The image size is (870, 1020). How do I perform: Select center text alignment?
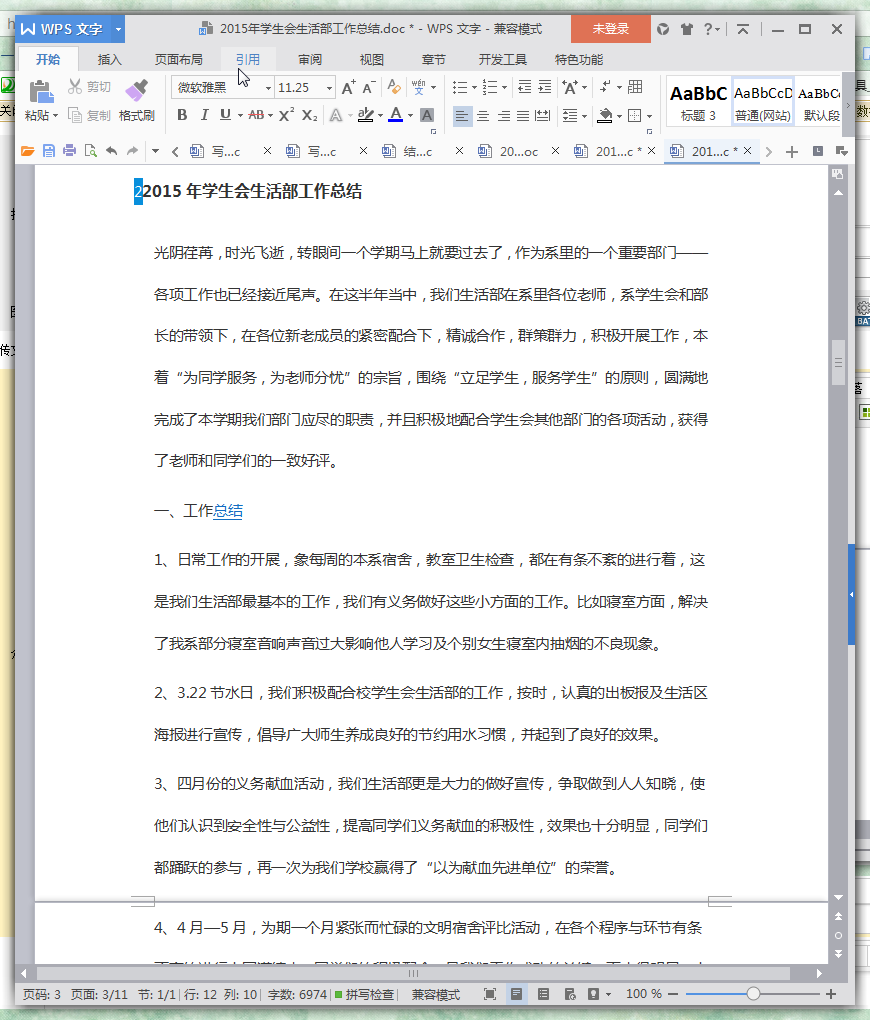pos(483,116)
